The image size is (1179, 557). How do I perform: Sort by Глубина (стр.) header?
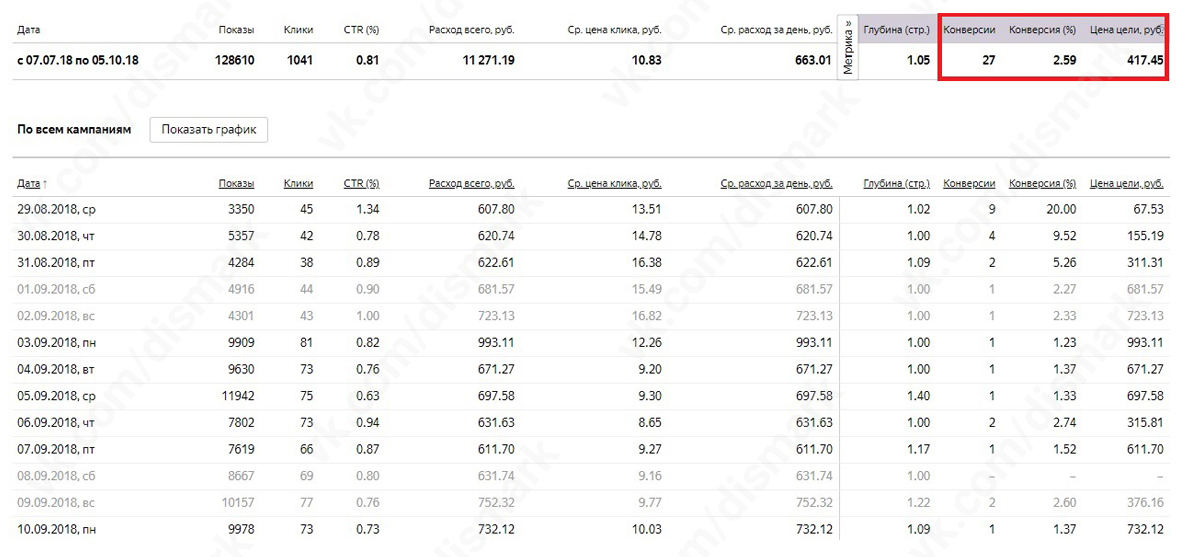[x=896, y=183]
